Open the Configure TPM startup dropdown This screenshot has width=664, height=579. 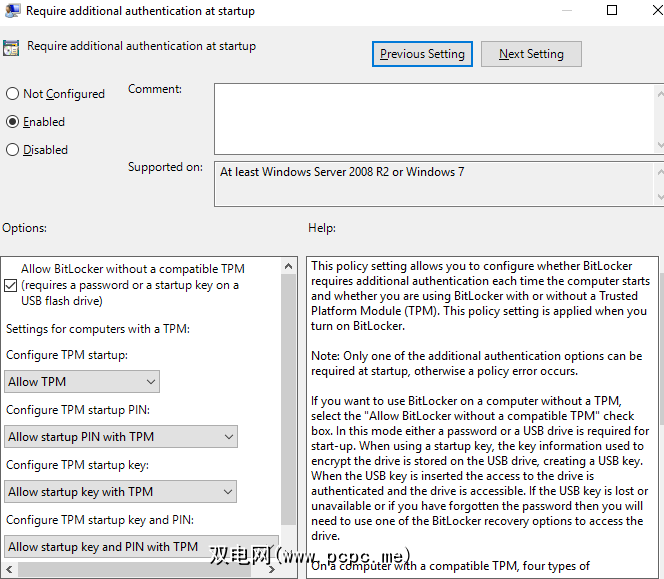[82, 382]
